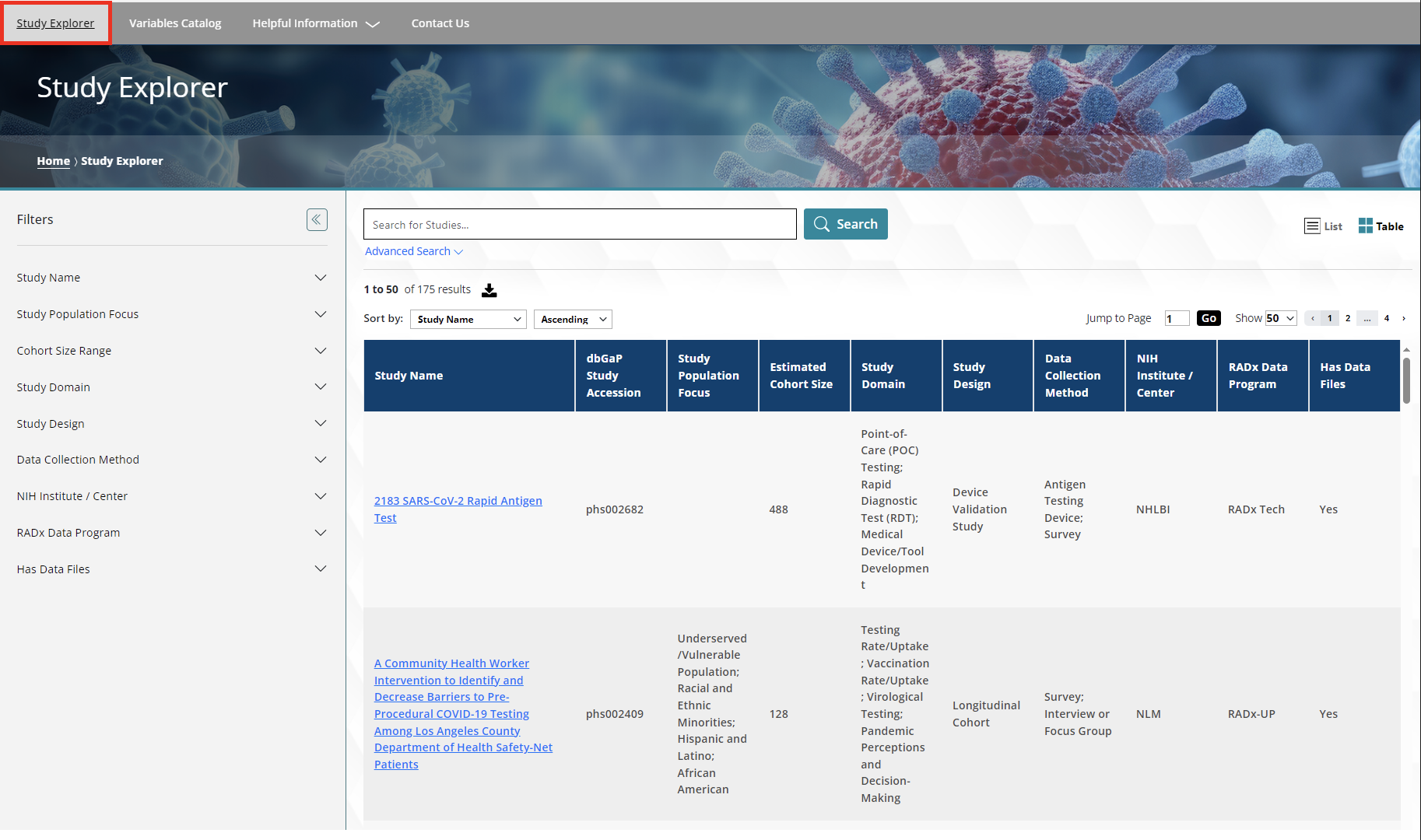Open the Helpful Information menu
This screenshot has width=1421, height=840.
click(316, 23)
